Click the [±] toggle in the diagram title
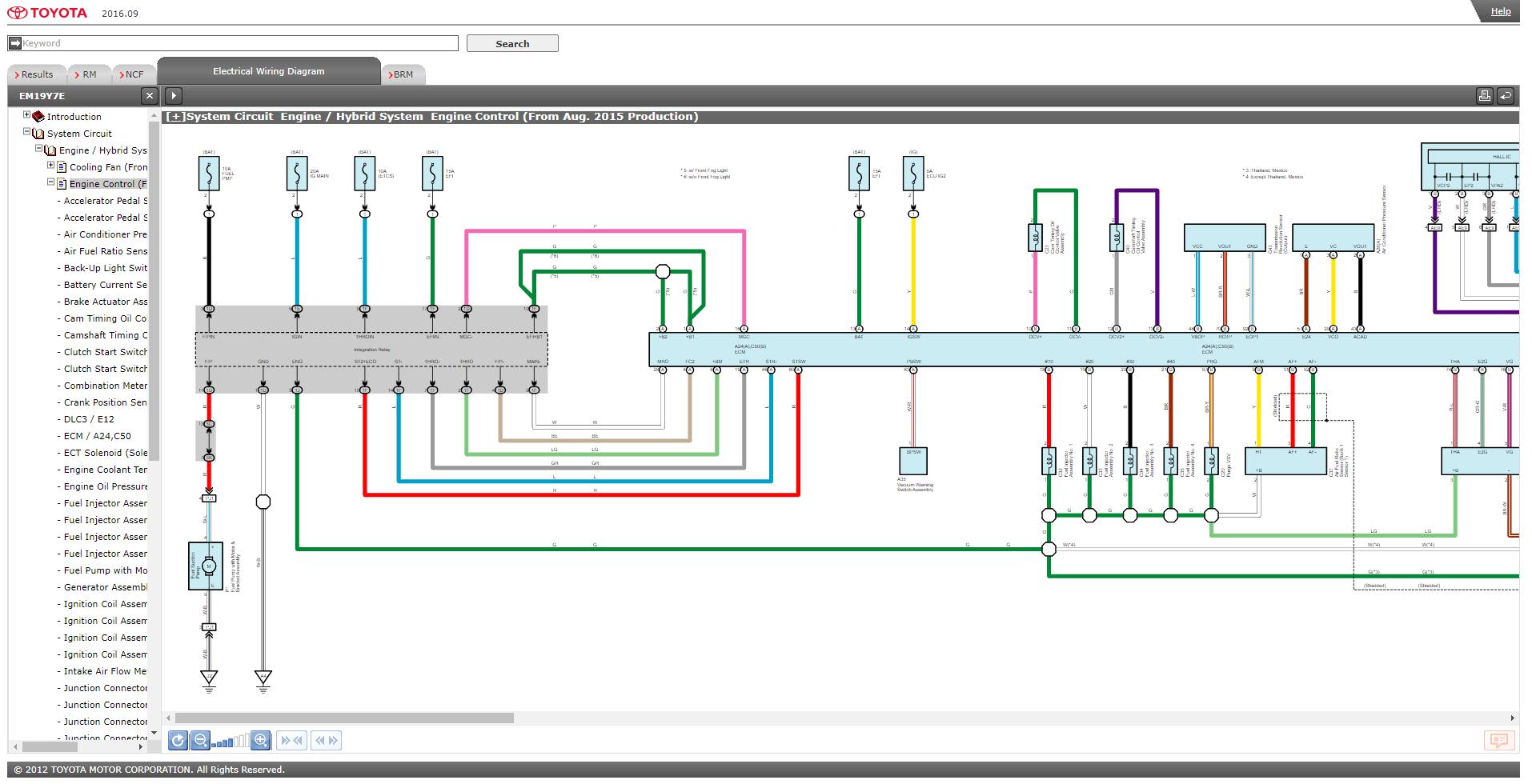 tap(175, 117)
